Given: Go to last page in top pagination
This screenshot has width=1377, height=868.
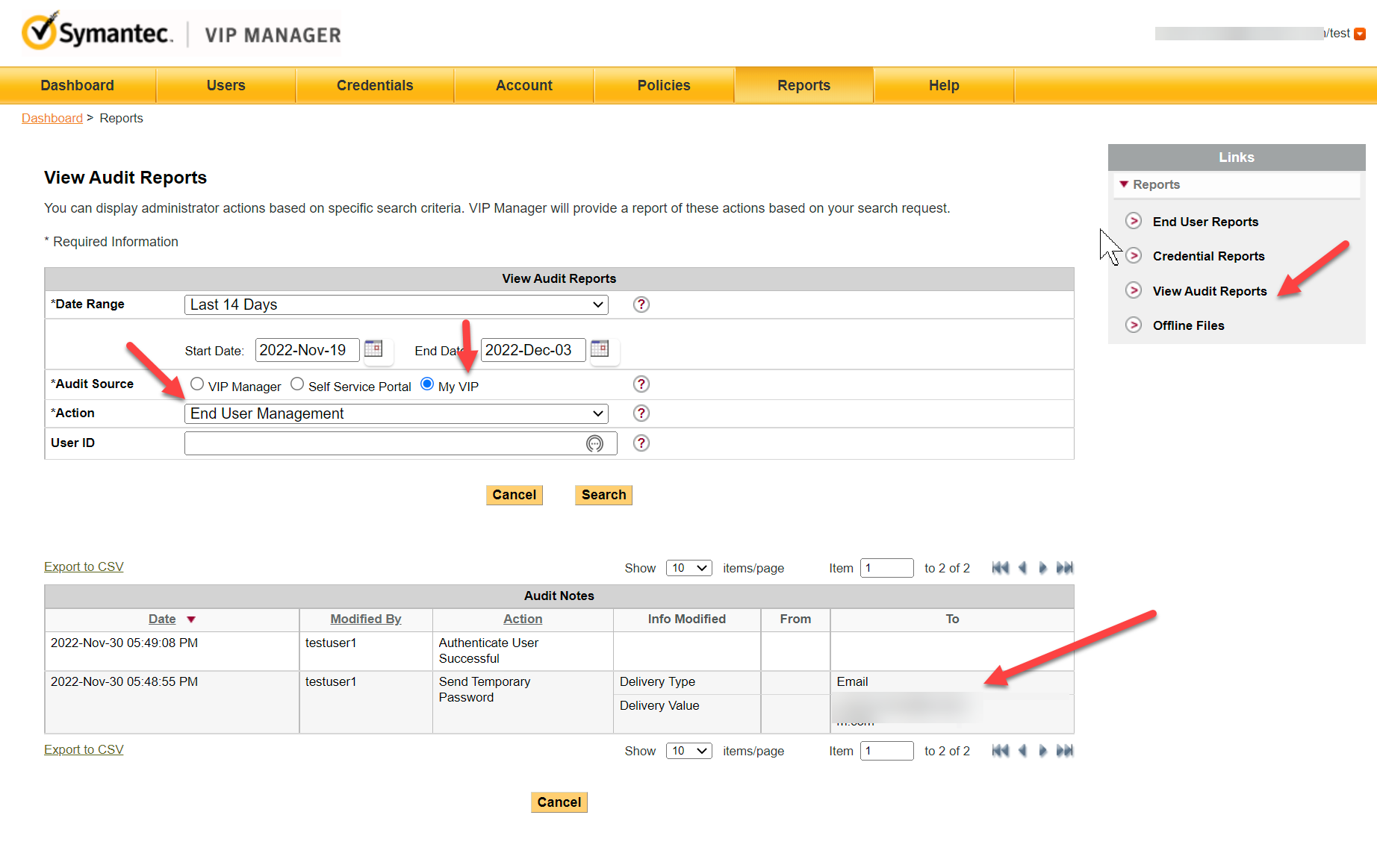Looking at the screenshot, I should click(x=1065, y=568).
